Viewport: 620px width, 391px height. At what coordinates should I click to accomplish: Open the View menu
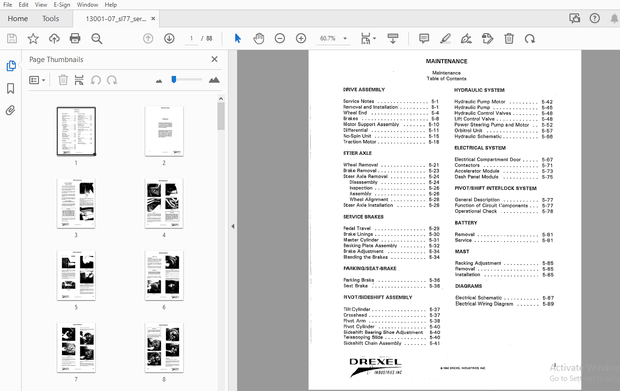click(x=41, y=5)
